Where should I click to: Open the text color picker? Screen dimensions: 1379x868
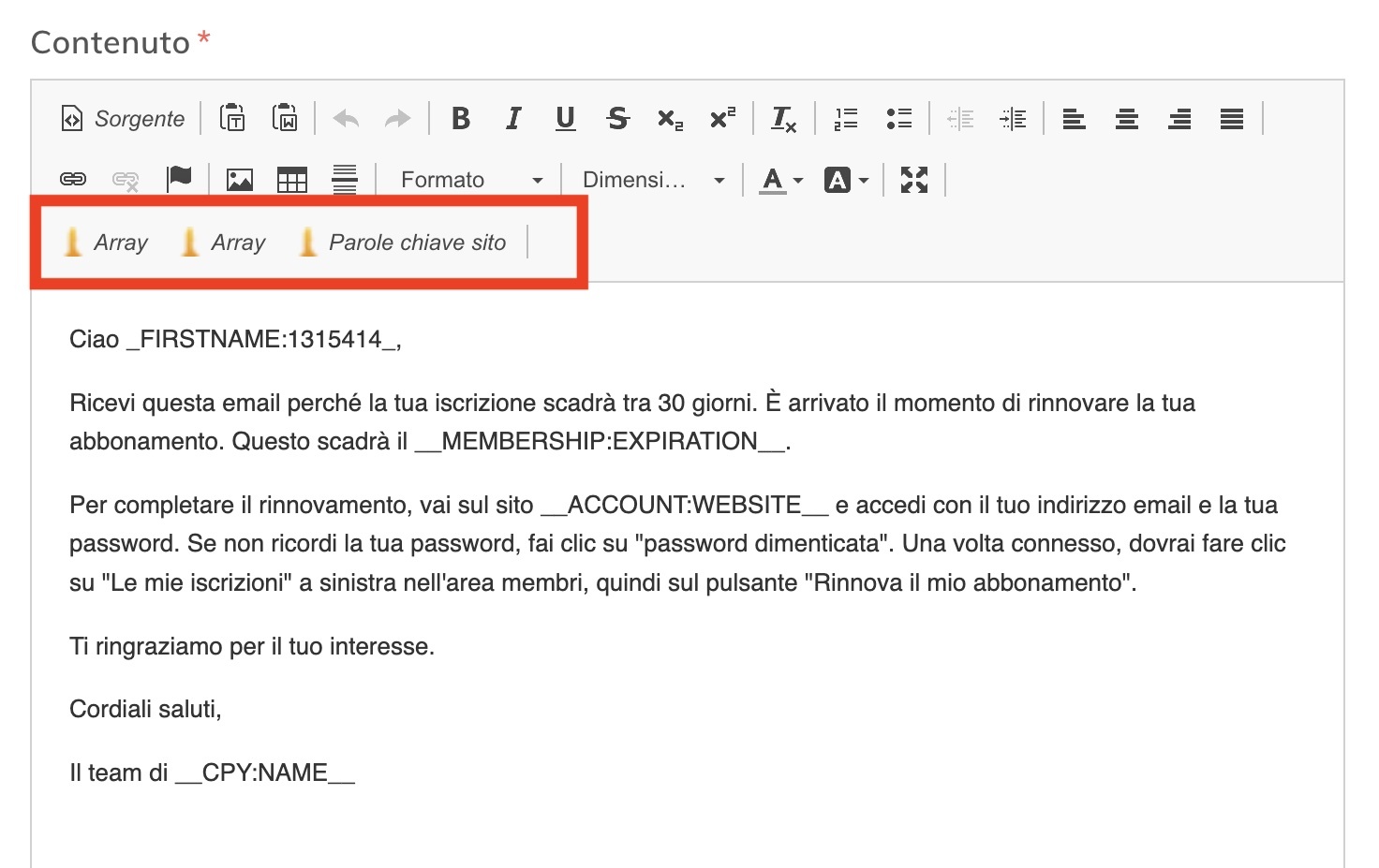tap(782, 180)
